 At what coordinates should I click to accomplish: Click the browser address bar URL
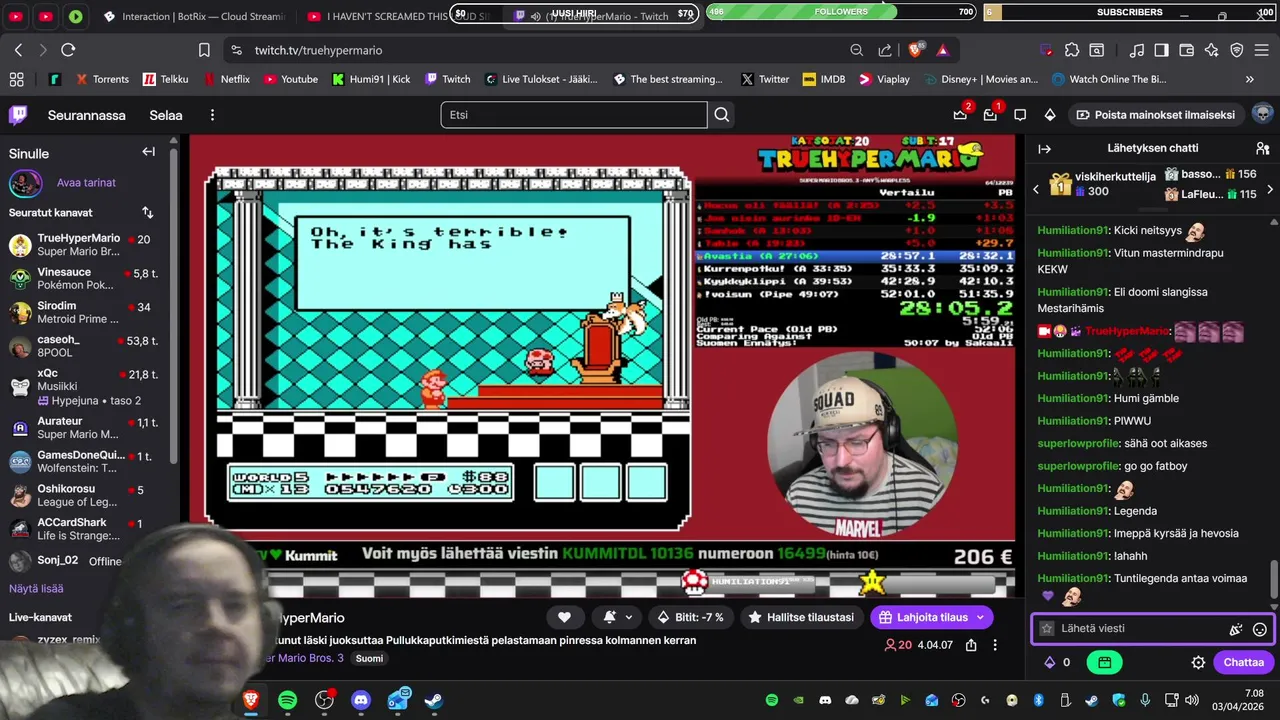coord(318,50)
